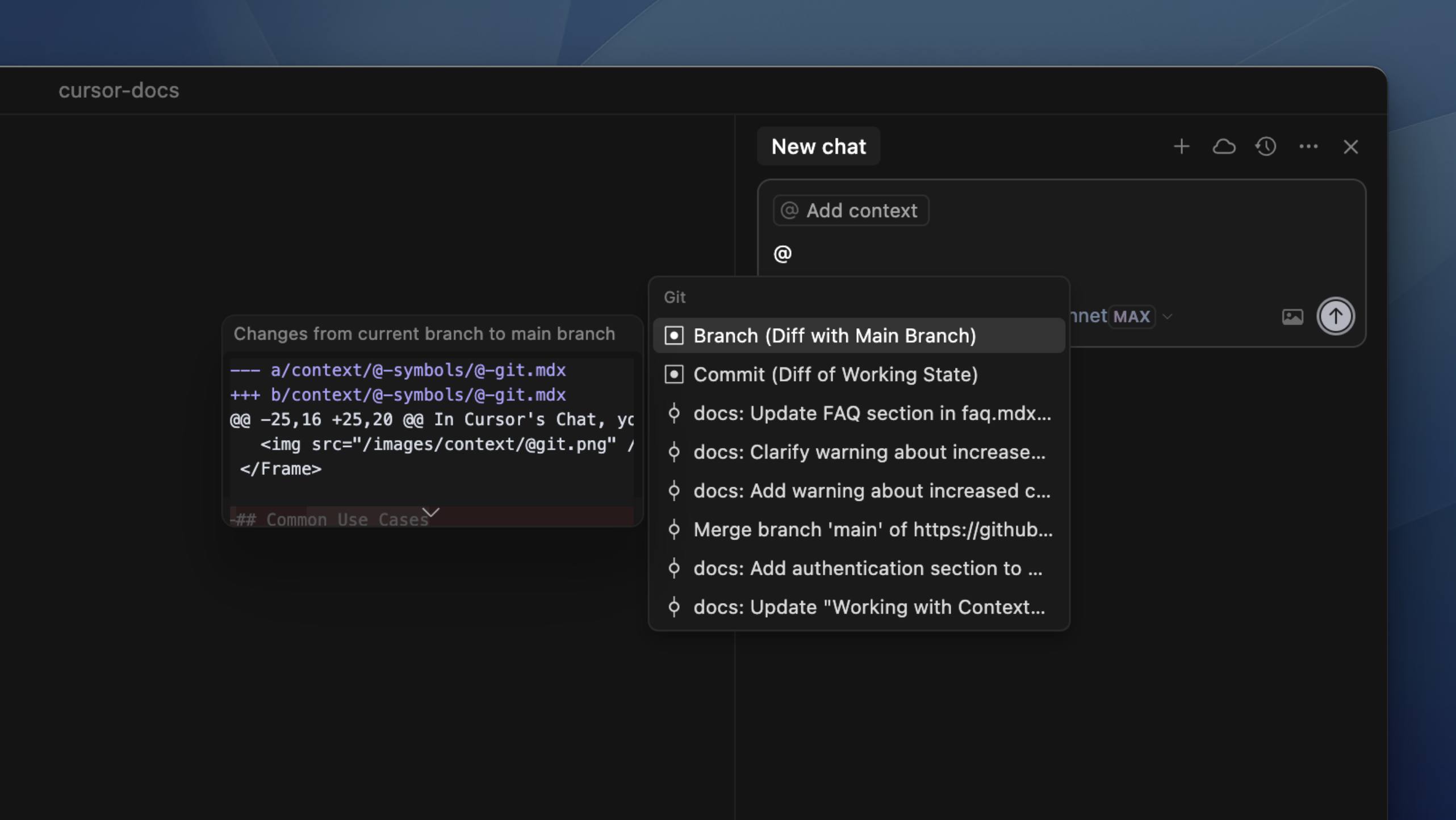Screen dimensions: 1456x820
Task: Expand the diff preview with bottom chevron
Action: [431, 513]
